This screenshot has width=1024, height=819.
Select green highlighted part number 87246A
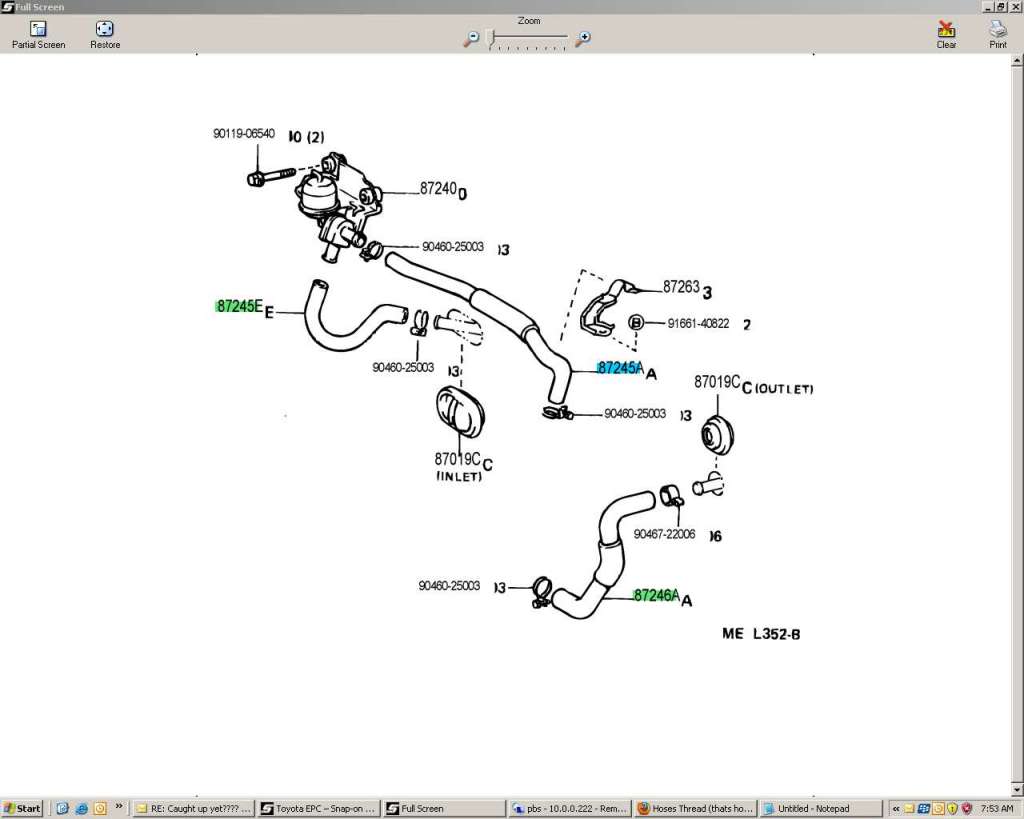tap(656, 596)
